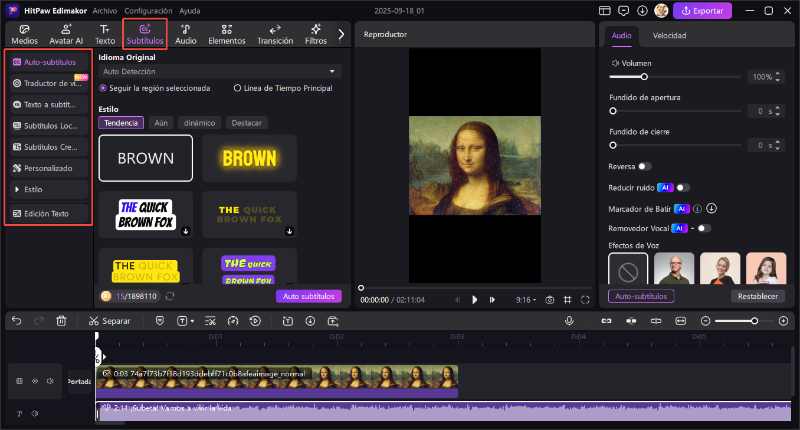The height and width of the screenshot is (430, 800).
Task: Open Subtítulos Creados in the sidebar
Action: [49, 147]
